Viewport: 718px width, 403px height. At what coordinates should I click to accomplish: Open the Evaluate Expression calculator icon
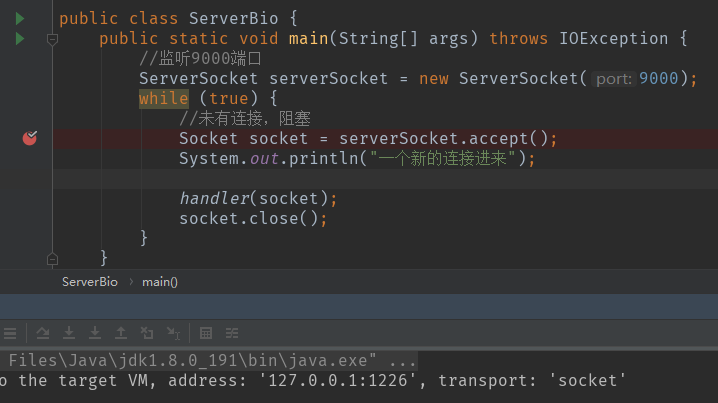point(206,333)
